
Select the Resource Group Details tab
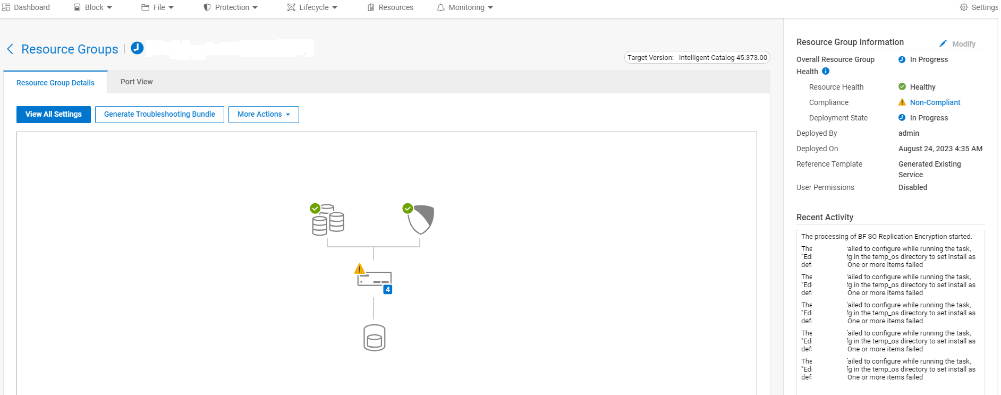point(56,82)
